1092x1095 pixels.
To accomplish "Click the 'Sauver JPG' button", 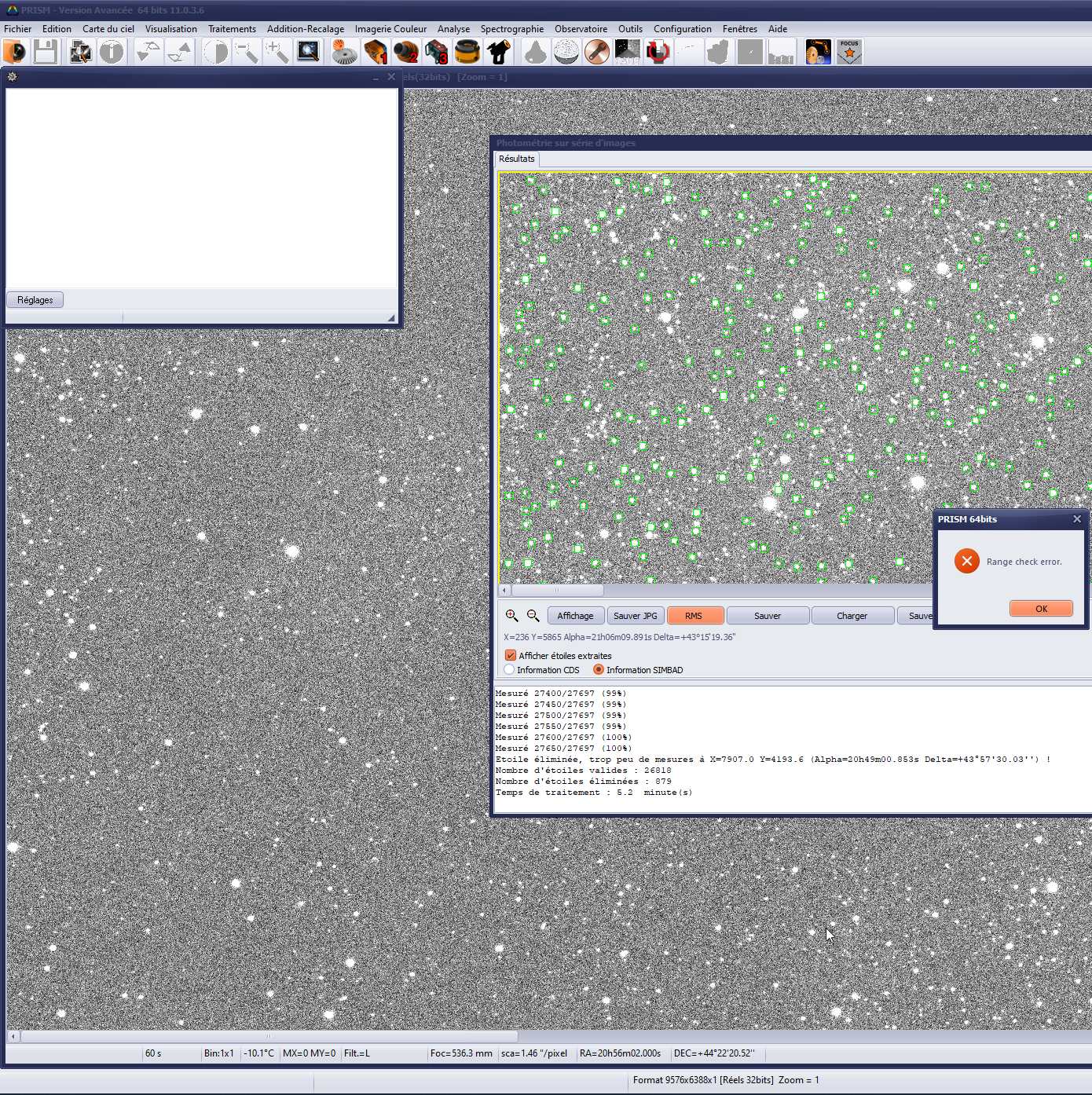I will [x=635, y=616].
